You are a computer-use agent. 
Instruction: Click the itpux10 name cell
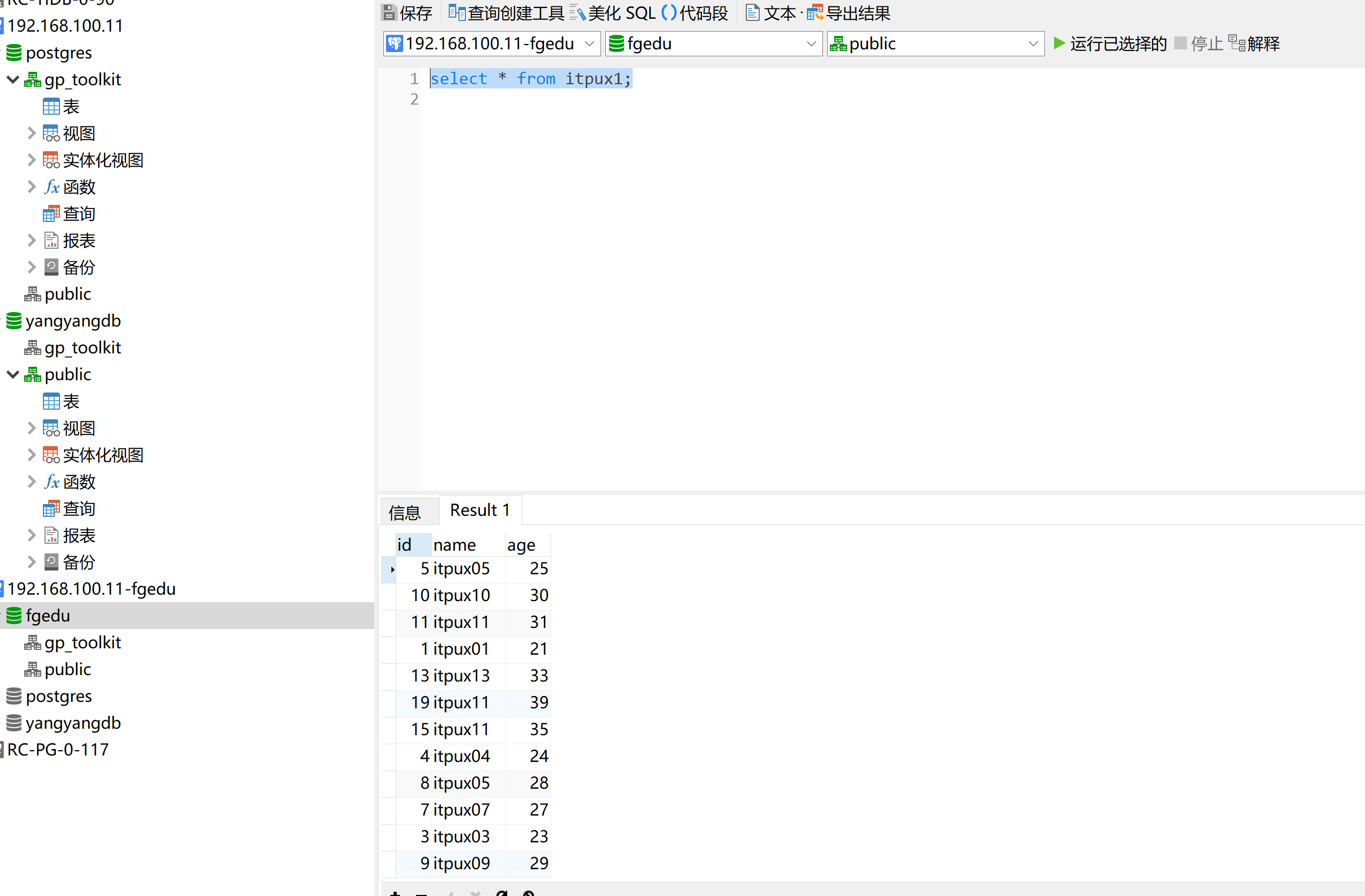click(x=468, y=595)
